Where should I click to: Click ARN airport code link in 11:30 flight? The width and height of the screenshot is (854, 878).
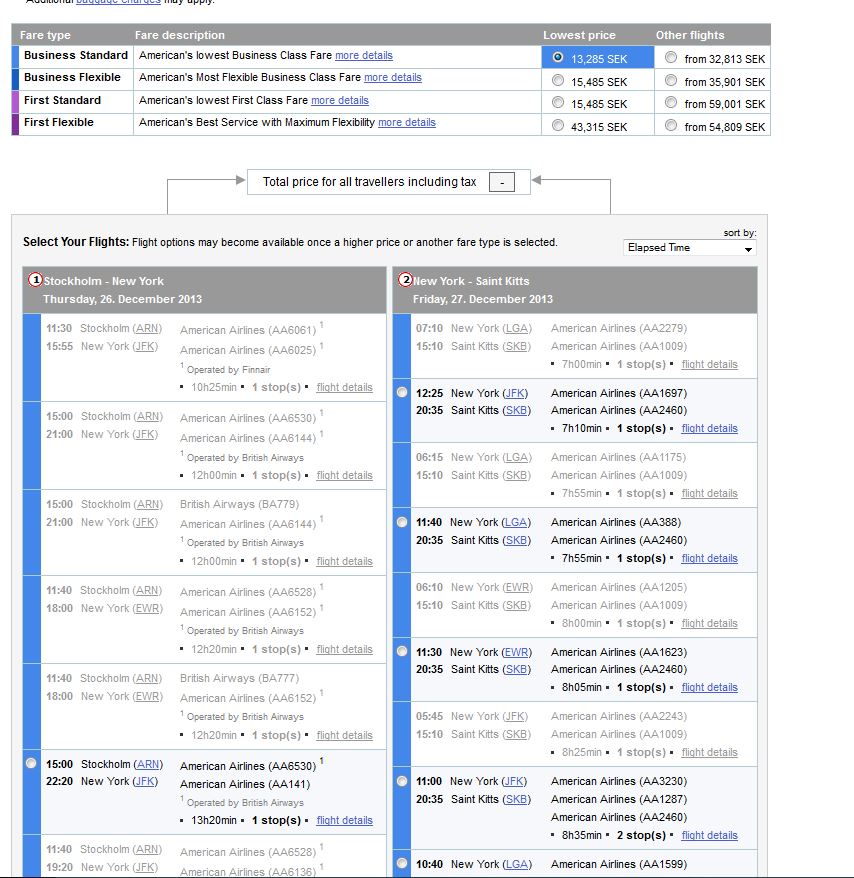coord(148,329)
